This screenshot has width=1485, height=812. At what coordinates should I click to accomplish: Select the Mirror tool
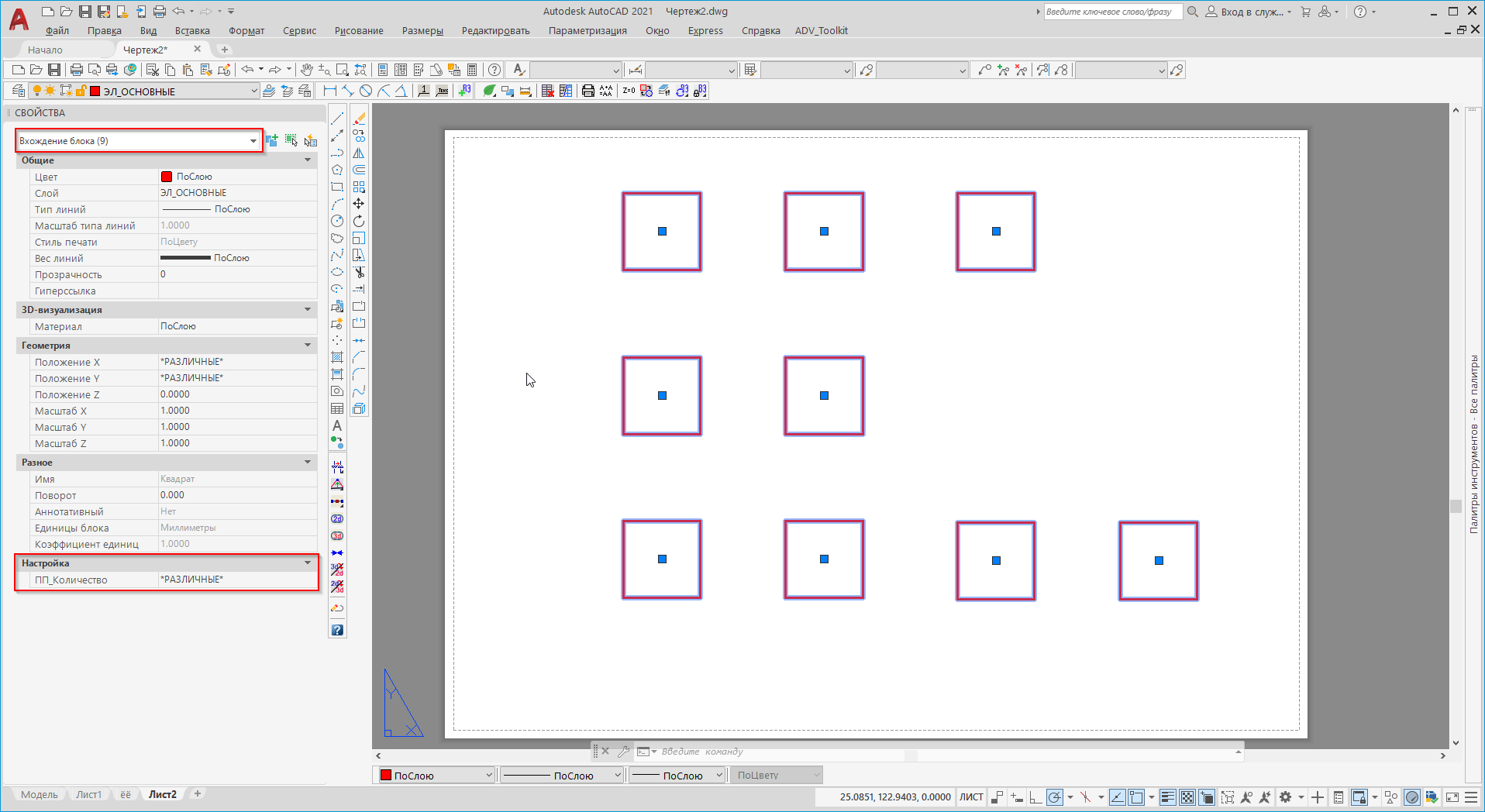point(359,153)
